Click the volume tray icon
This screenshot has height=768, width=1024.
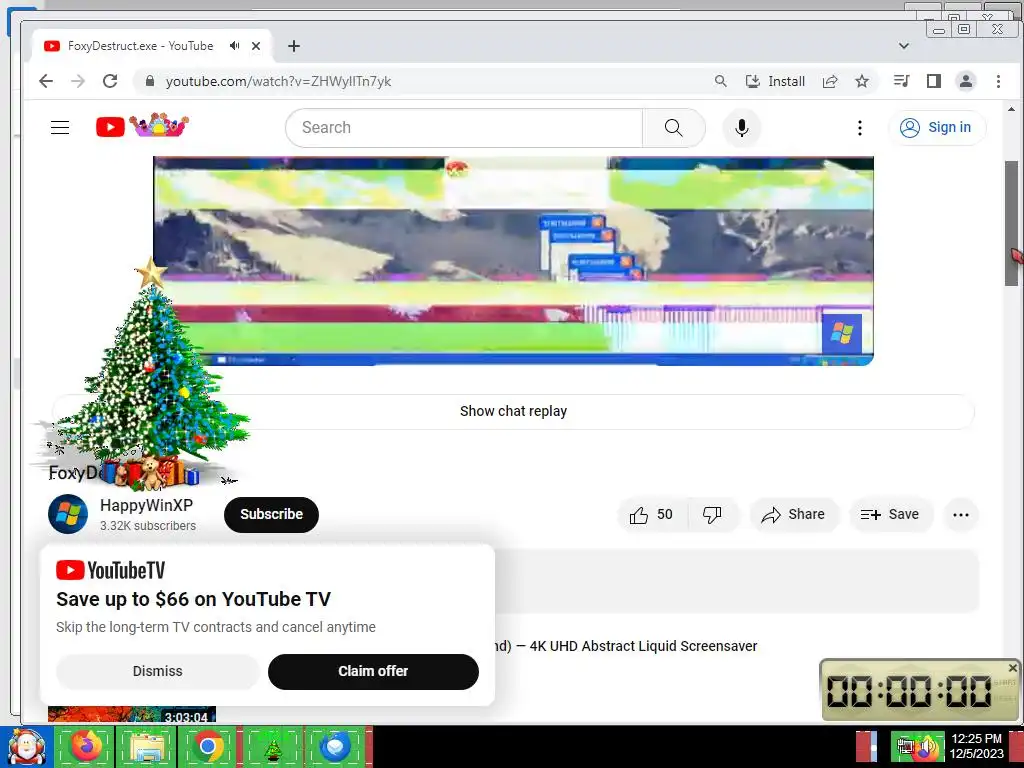tap(925, 747)
